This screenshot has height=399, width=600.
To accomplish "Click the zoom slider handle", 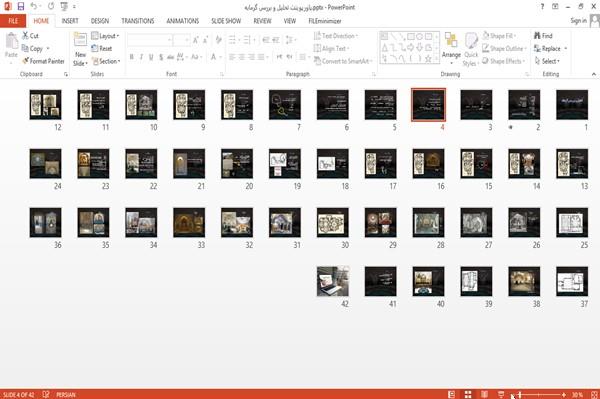I will point(520,394).
